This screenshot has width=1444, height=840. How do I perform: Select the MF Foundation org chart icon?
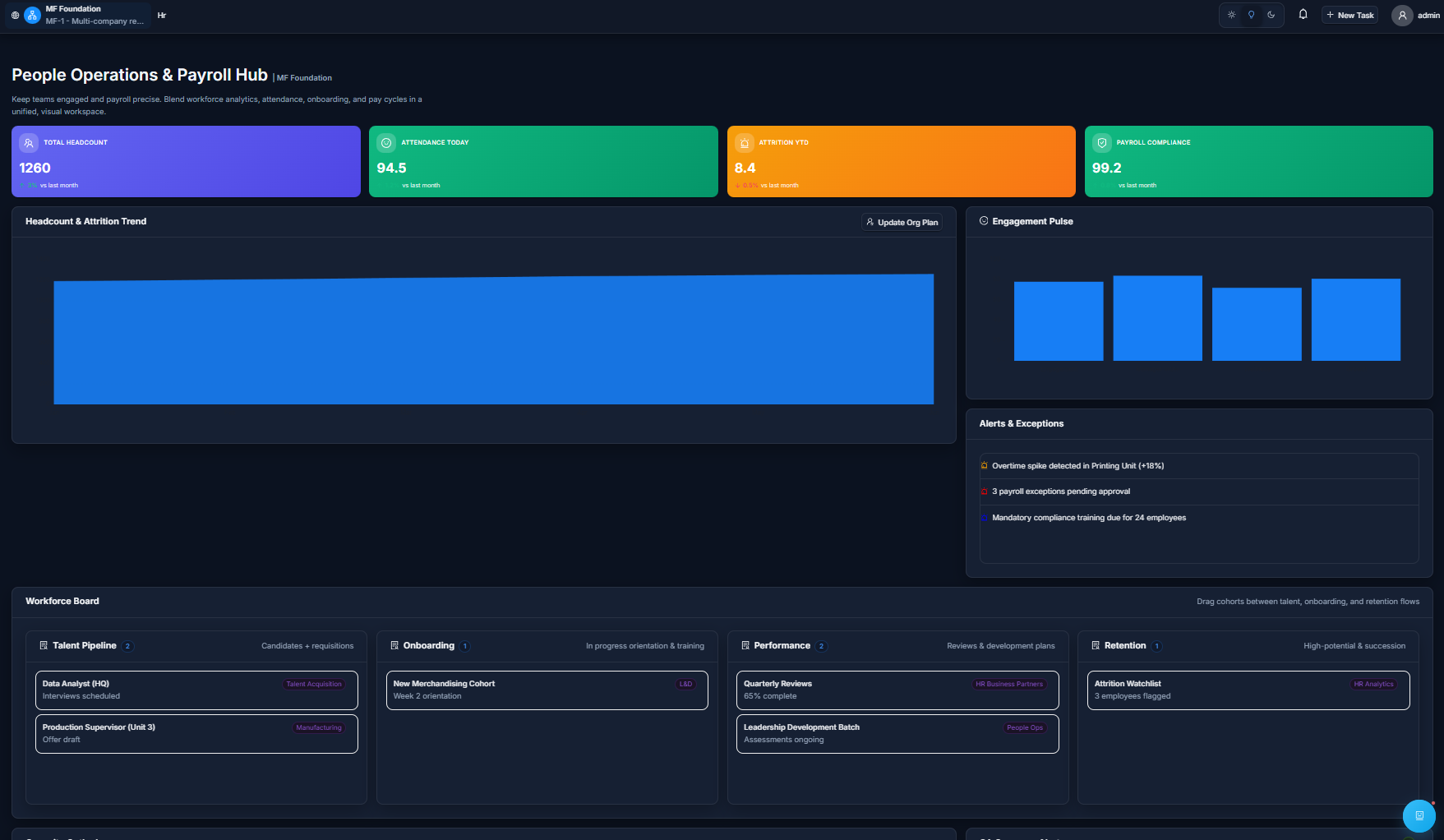[x=31, y=15]
